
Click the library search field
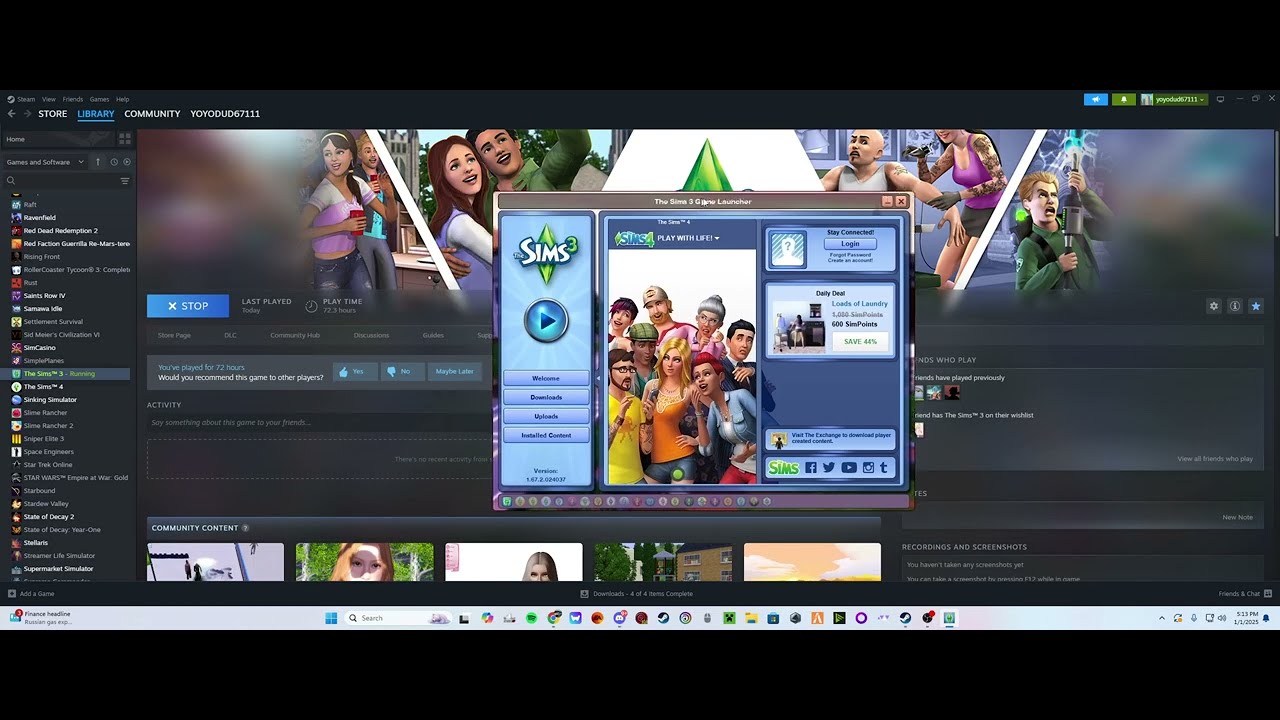tap(60, 181)
